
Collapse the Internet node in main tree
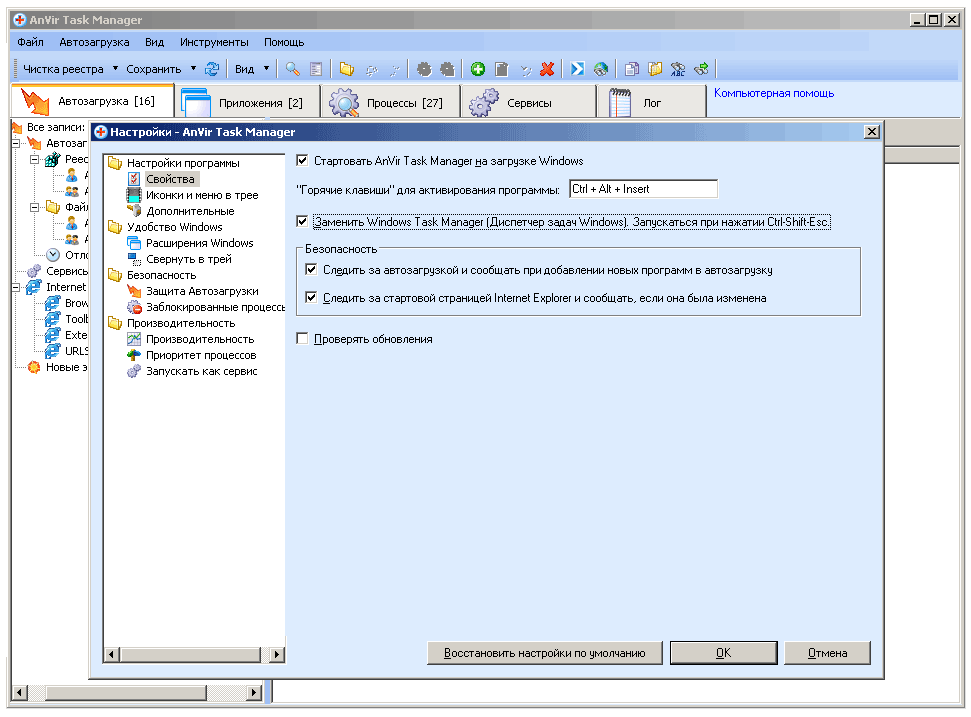(18, 287)
